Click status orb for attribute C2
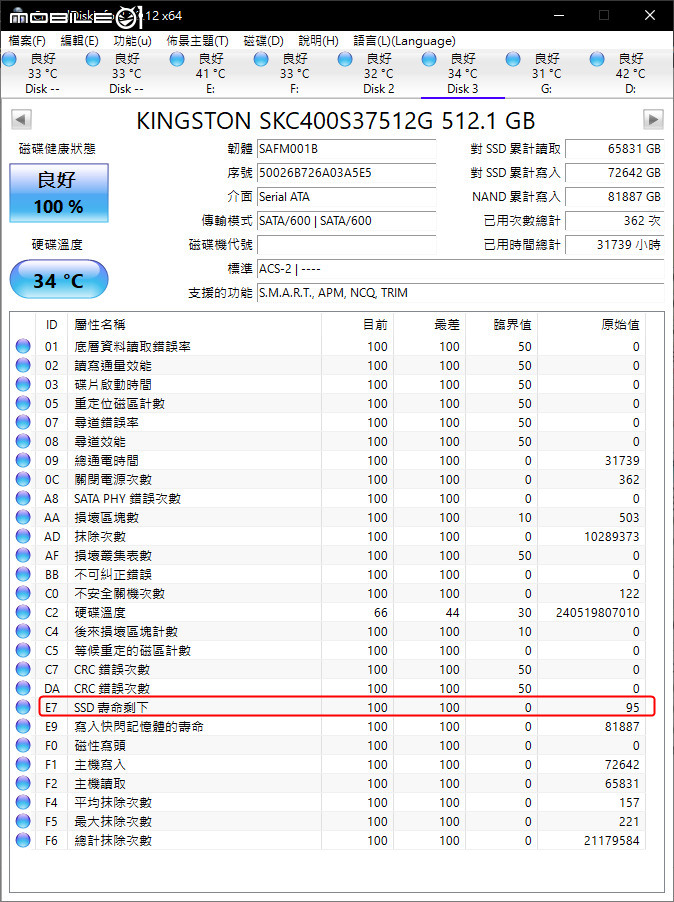 [23, 612]
